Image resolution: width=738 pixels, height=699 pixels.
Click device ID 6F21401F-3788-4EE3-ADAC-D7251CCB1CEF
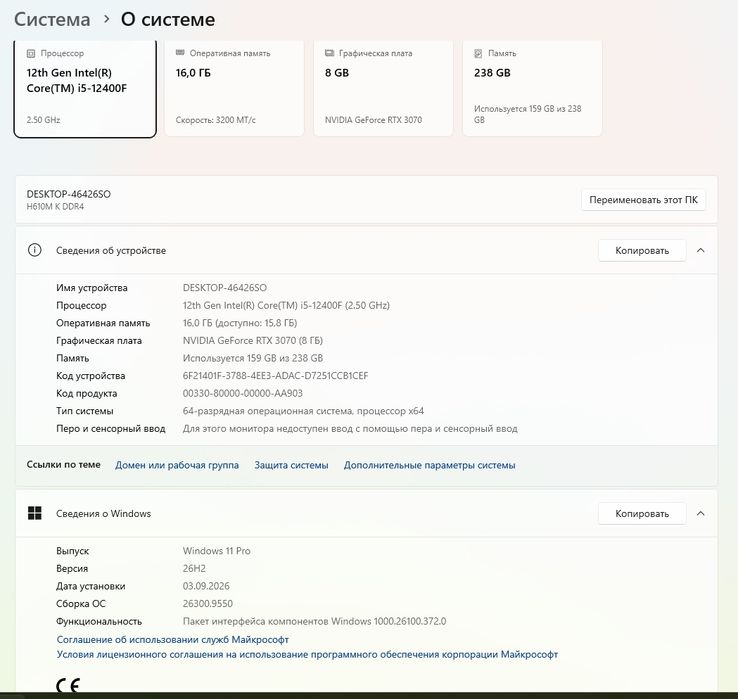tap(275, 376)
